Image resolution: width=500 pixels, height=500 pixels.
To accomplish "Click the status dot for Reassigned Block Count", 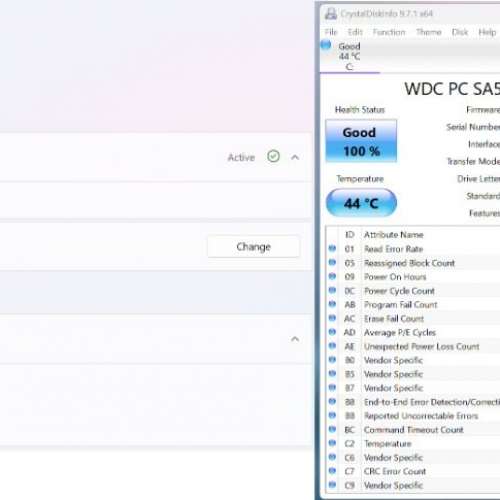I will [332, 262].
